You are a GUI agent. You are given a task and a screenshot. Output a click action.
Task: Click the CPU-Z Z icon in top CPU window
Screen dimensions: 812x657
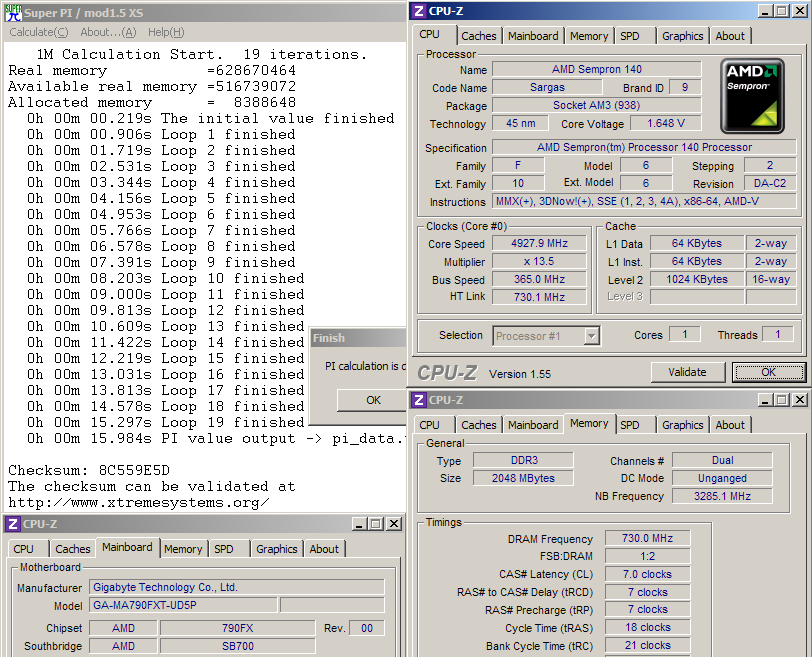[x=419, y=11]
